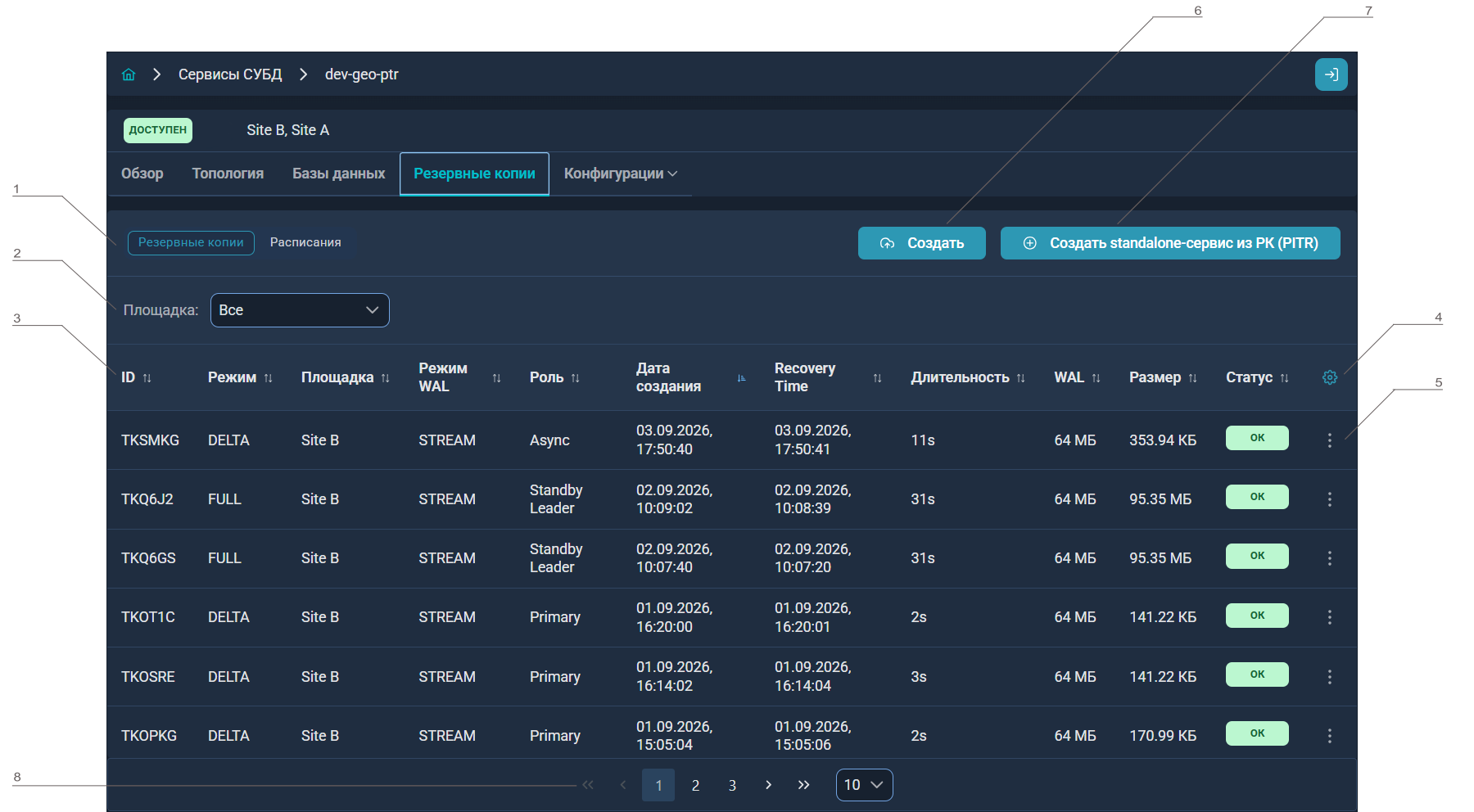Viewport: 1474px width, 812px height.
Task: Switch to Расписания sub-tab
Action: pyautogui.click(x=305, y=242)
